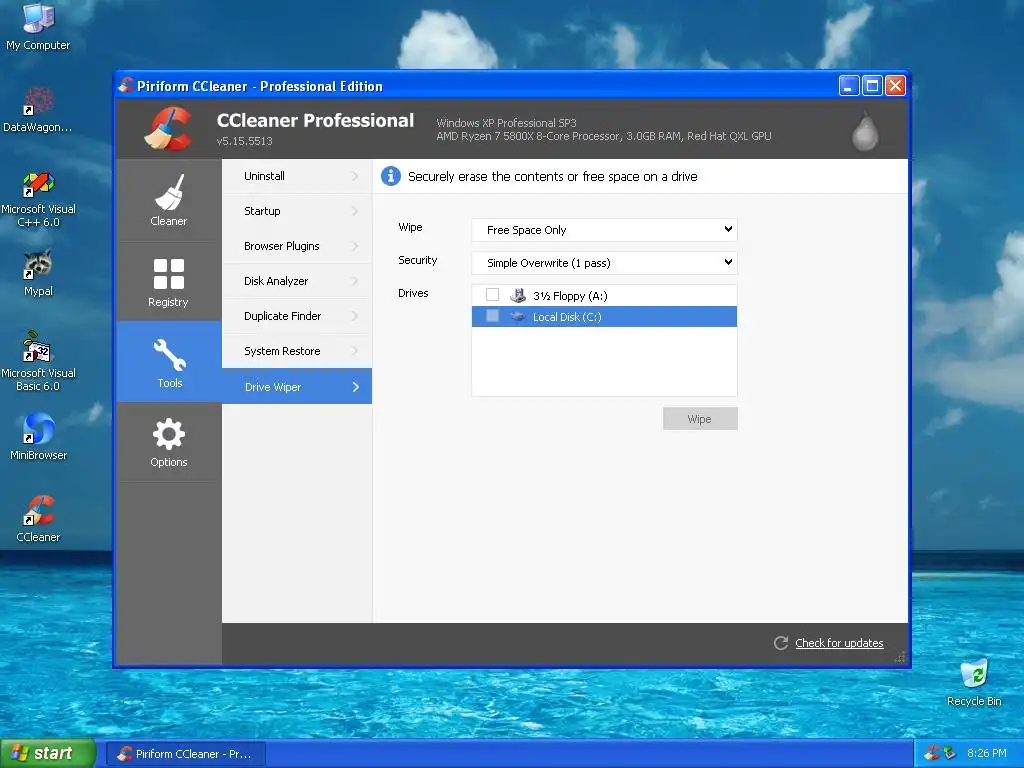
Task: Click Piriform CCleaner taskbar button
Action: [185, 754]
